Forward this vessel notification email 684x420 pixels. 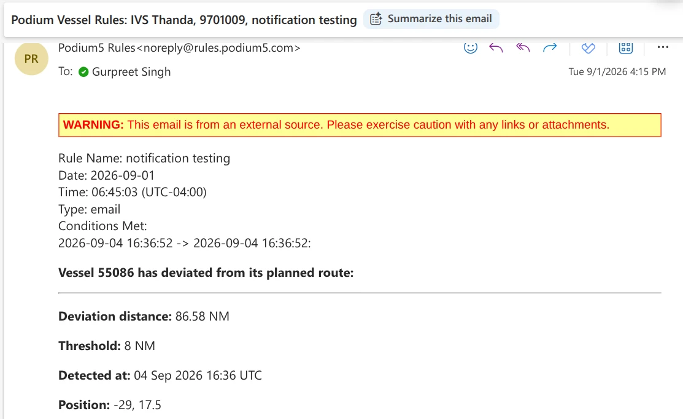click(x=550, y=48)
